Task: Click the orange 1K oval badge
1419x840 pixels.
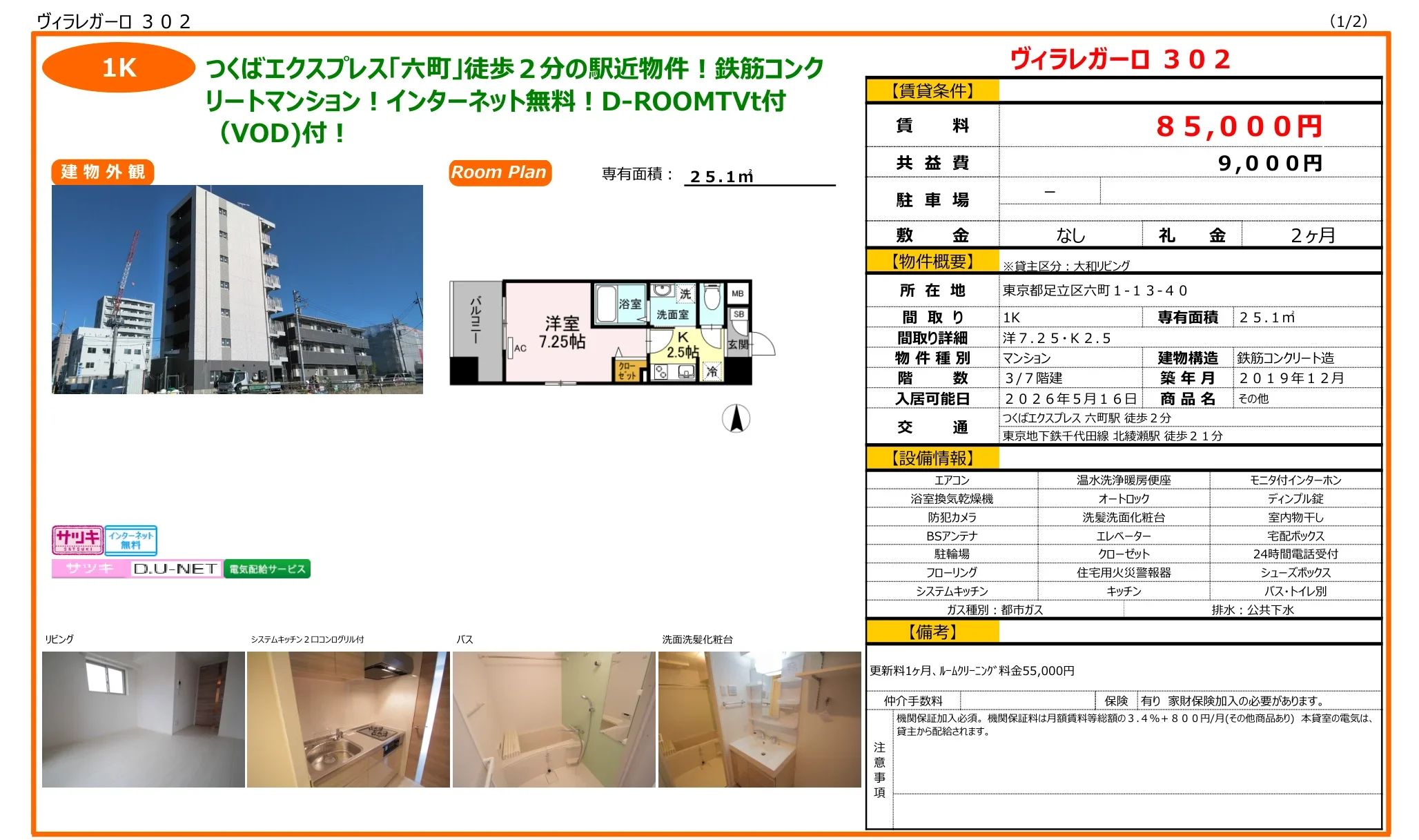Action: point(119,68)
